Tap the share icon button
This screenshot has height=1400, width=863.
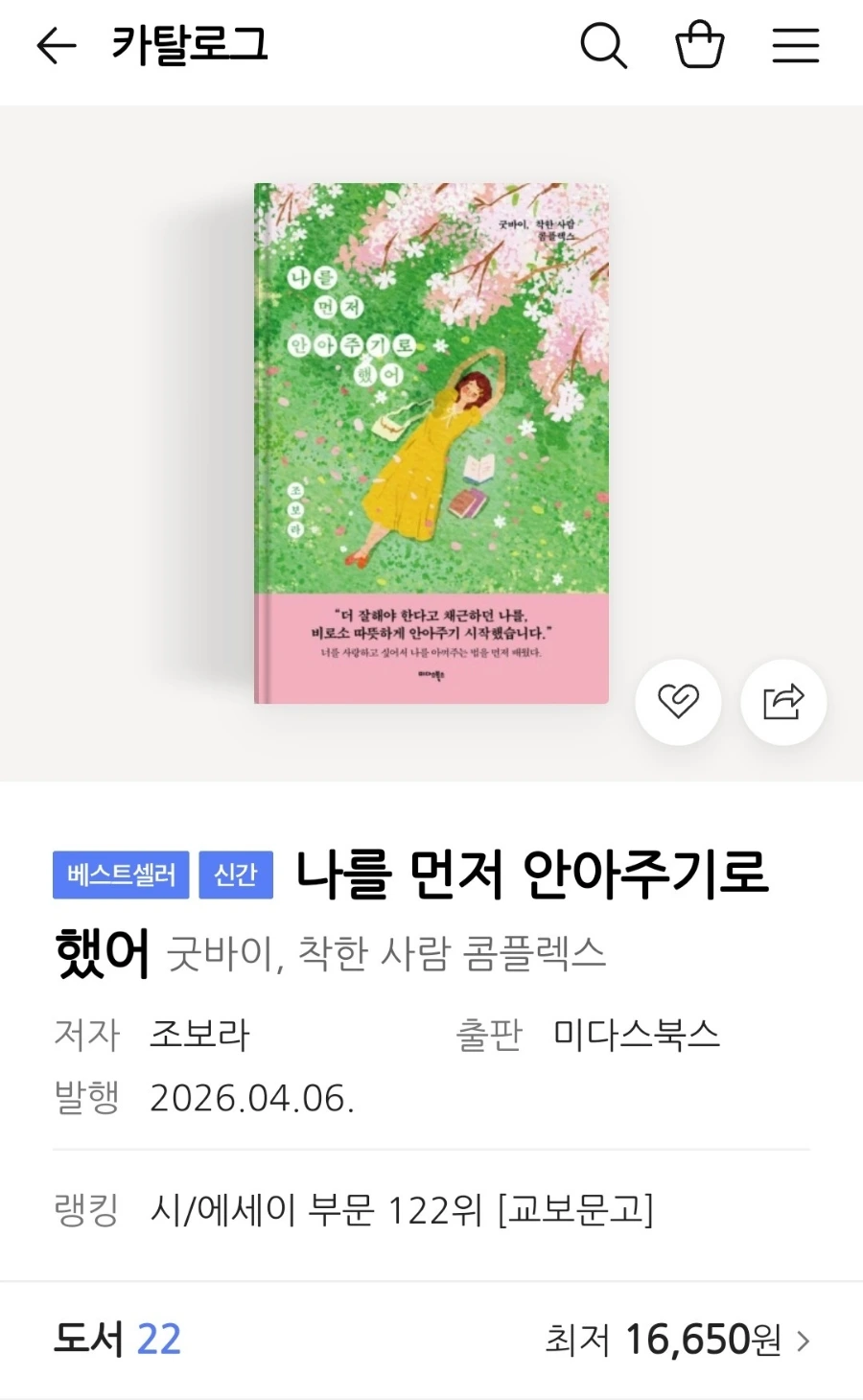(x=783, y=702)
